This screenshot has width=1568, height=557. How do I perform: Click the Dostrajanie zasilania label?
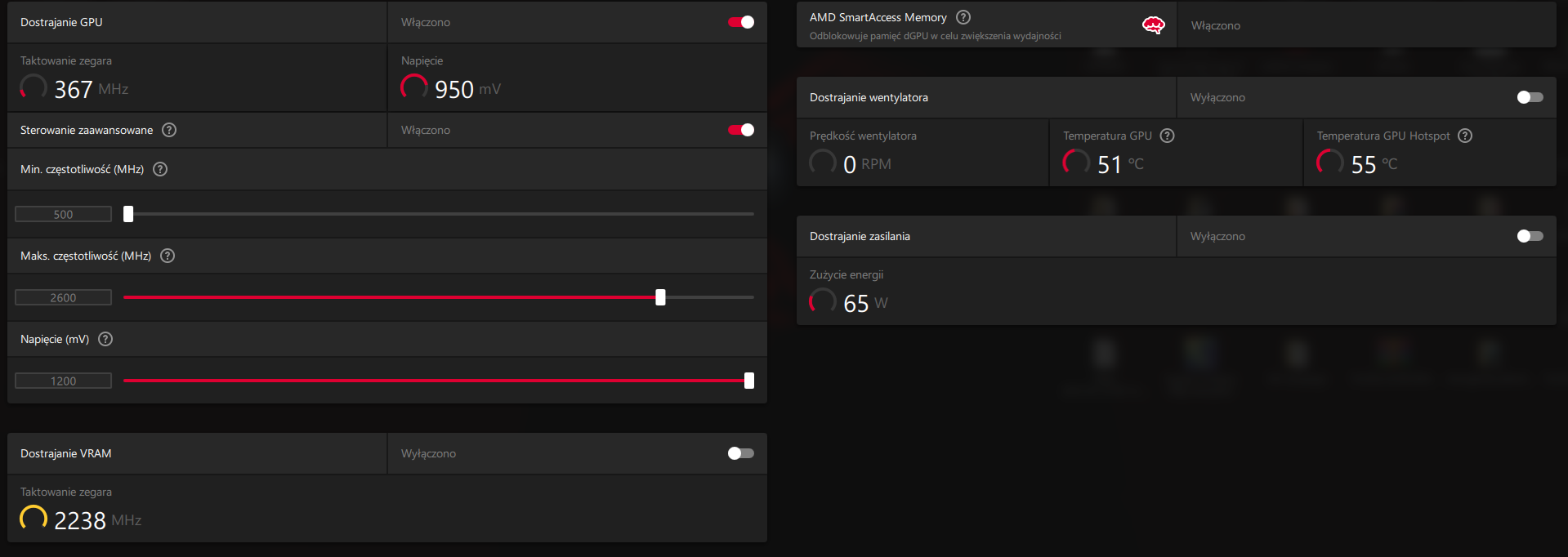[860, 236]
